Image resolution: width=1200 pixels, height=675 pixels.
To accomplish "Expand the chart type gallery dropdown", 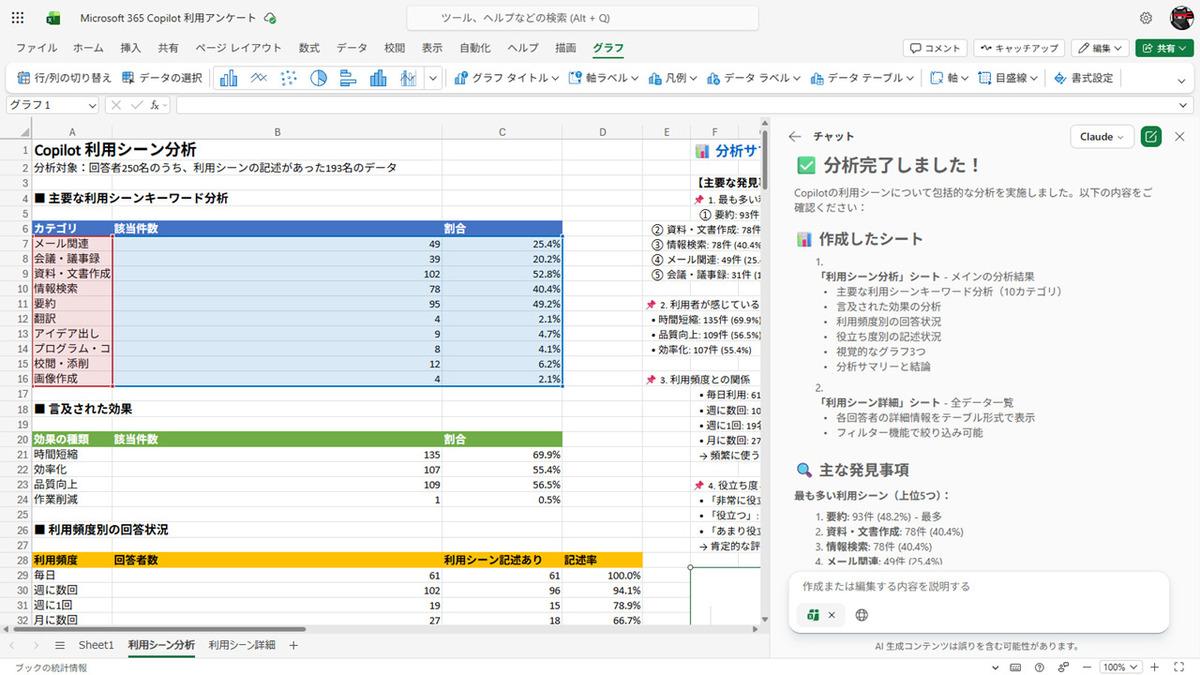I will point(433,78).
